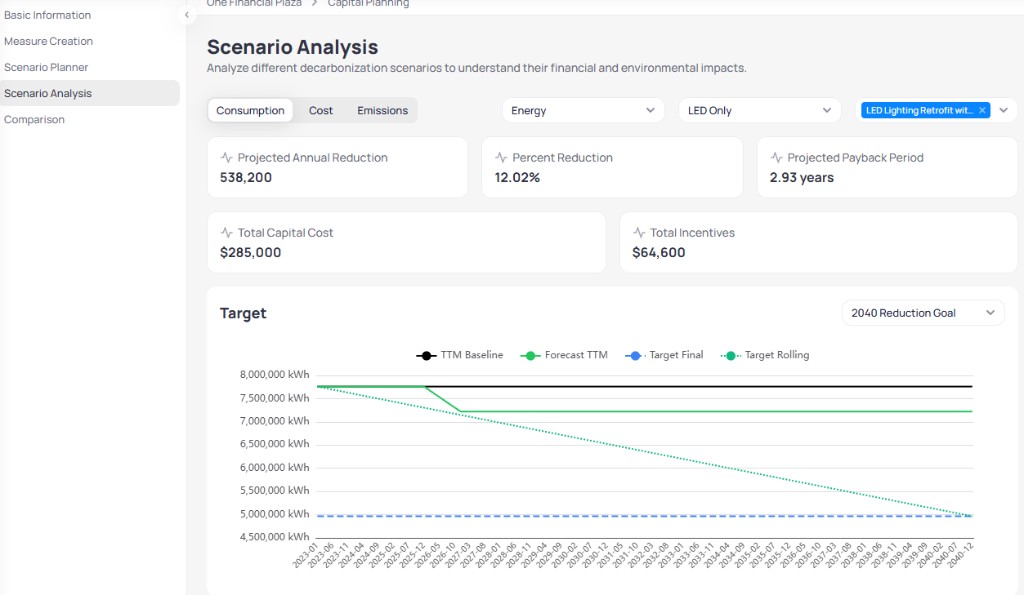Click the pulse icon beside Projected Annual Reduction
The height and width of the screenshot is (595, 1024).
[x=227, y=157]
